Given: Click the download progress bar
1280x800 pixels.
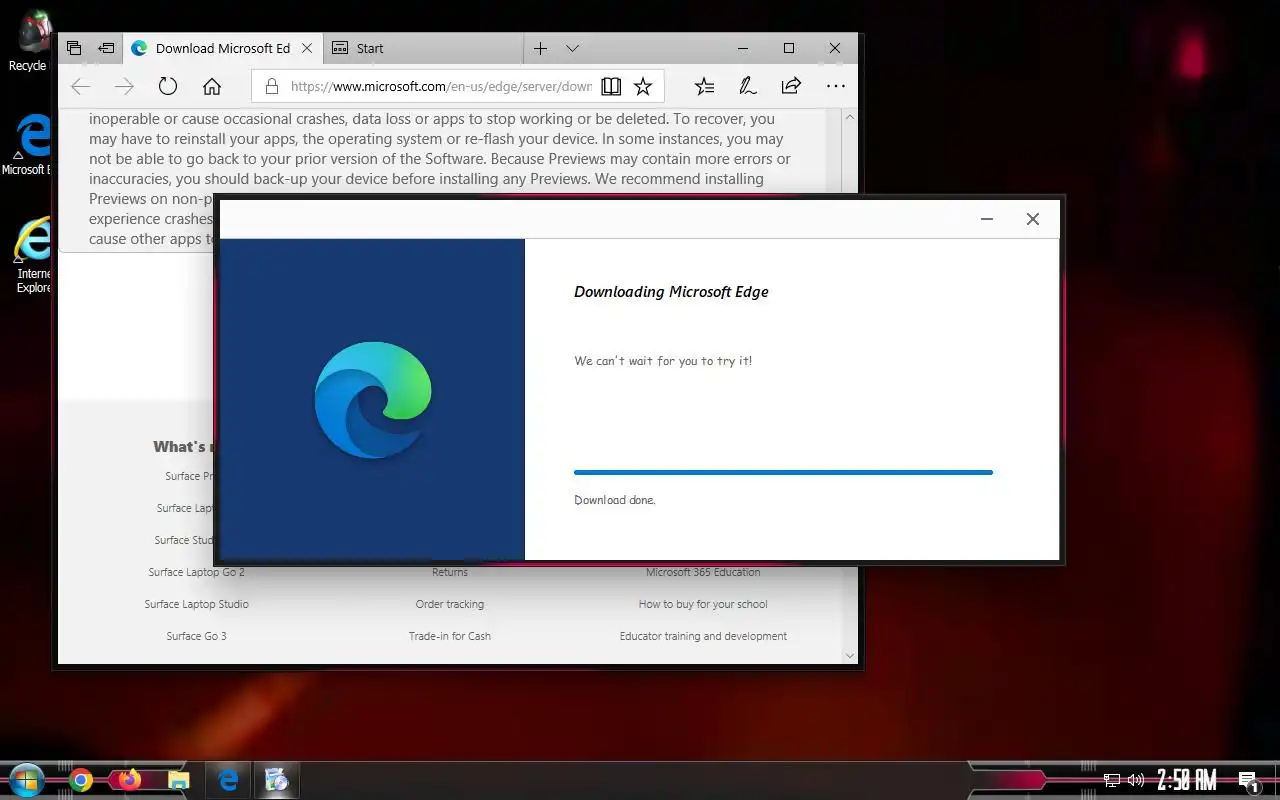Looking at the screenshot, I should click(x=783, y=472).
